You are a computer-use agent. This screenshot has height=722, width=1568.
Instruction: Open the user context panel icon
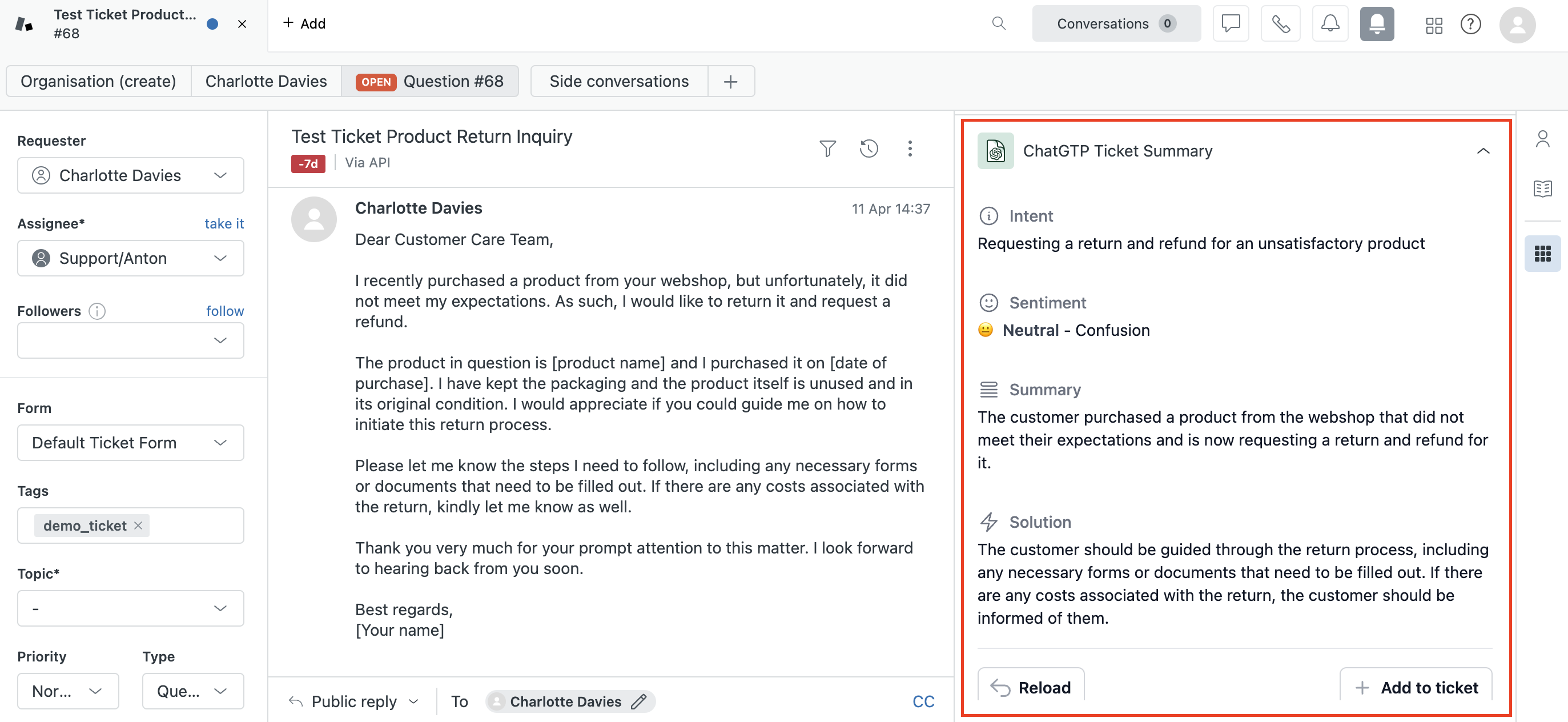pyautogui.click(x=1542, y=139)
